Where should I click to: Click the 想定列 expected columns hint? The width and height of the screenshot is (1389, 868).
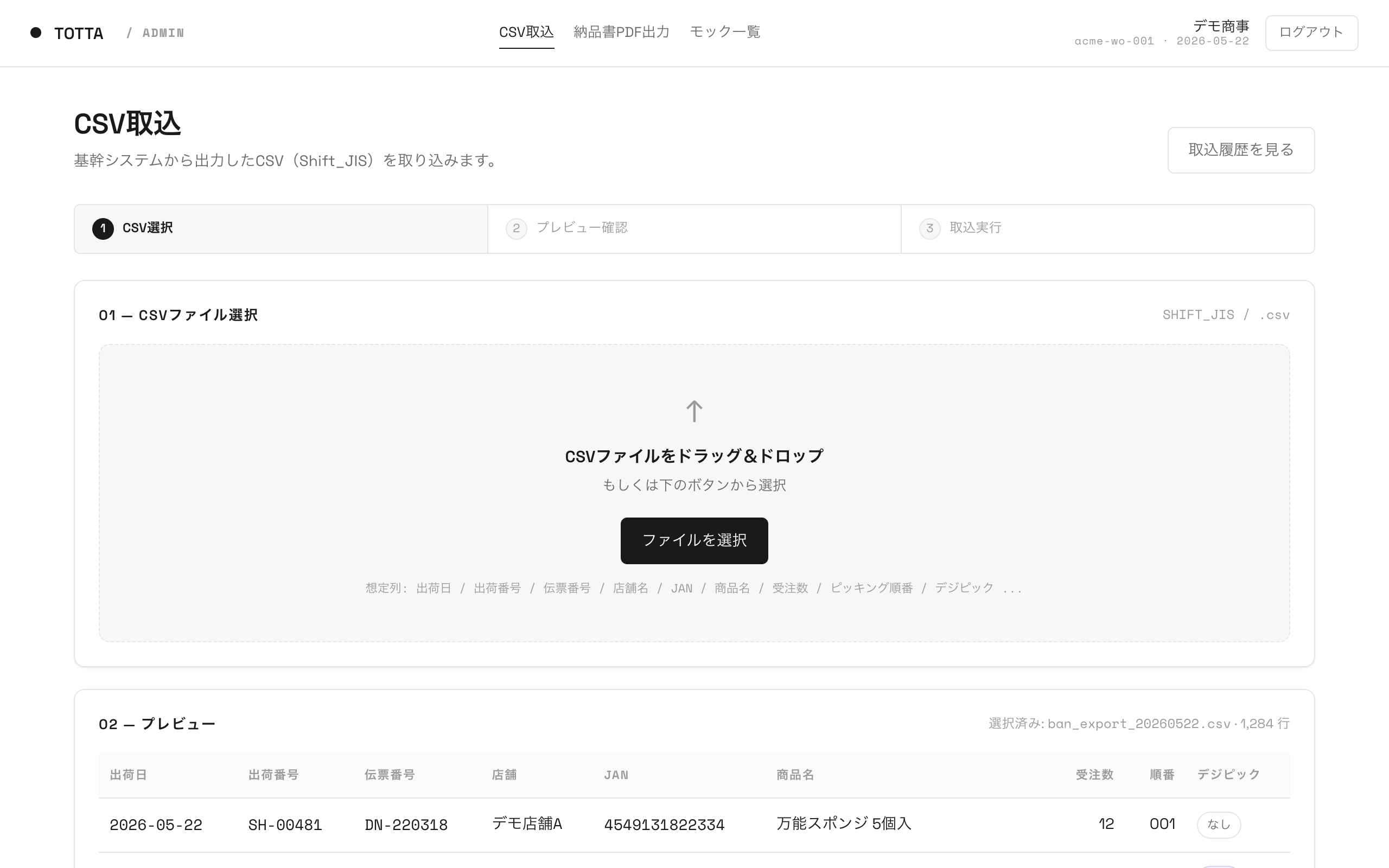pos(694,589)
